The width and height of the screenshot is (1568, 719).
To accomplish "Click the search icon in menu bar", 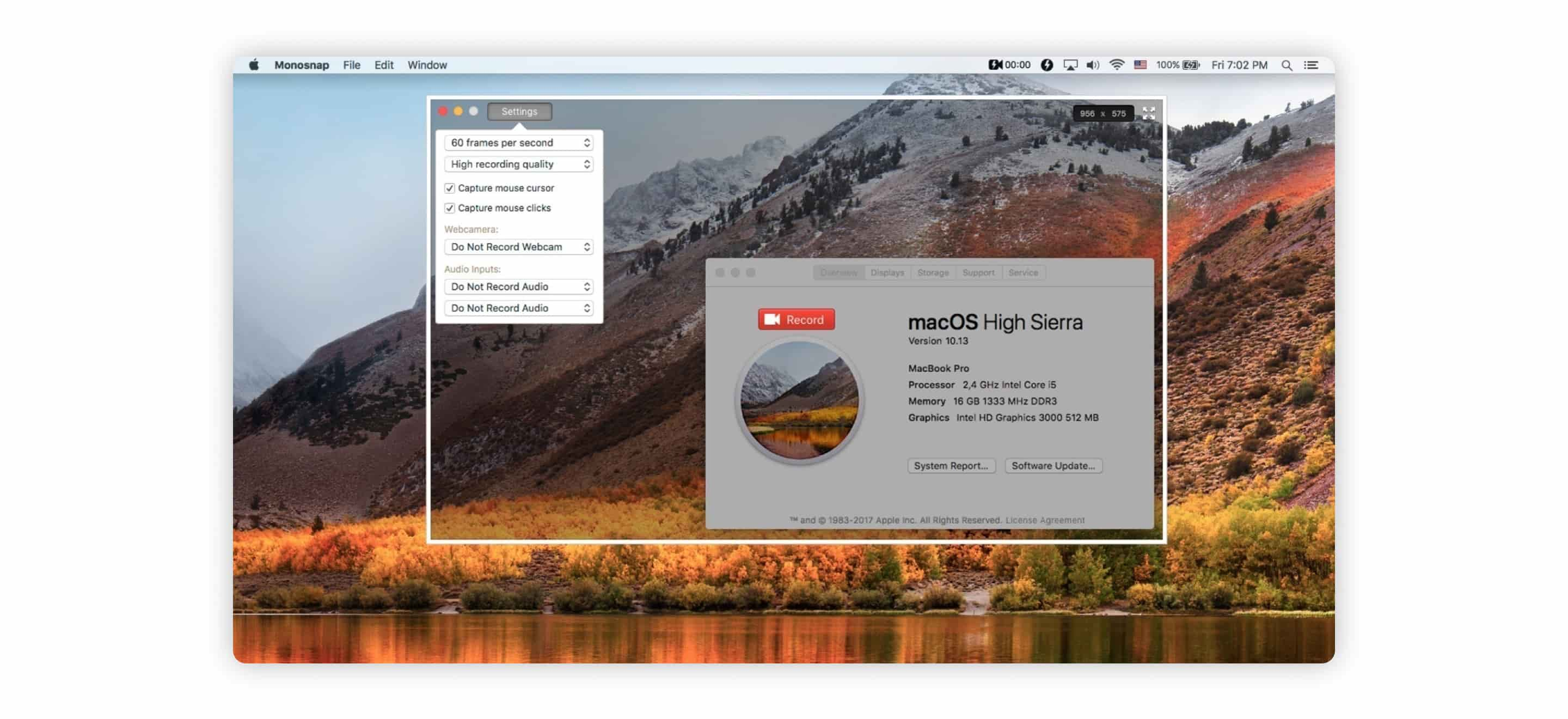I will pos(1286,64).
